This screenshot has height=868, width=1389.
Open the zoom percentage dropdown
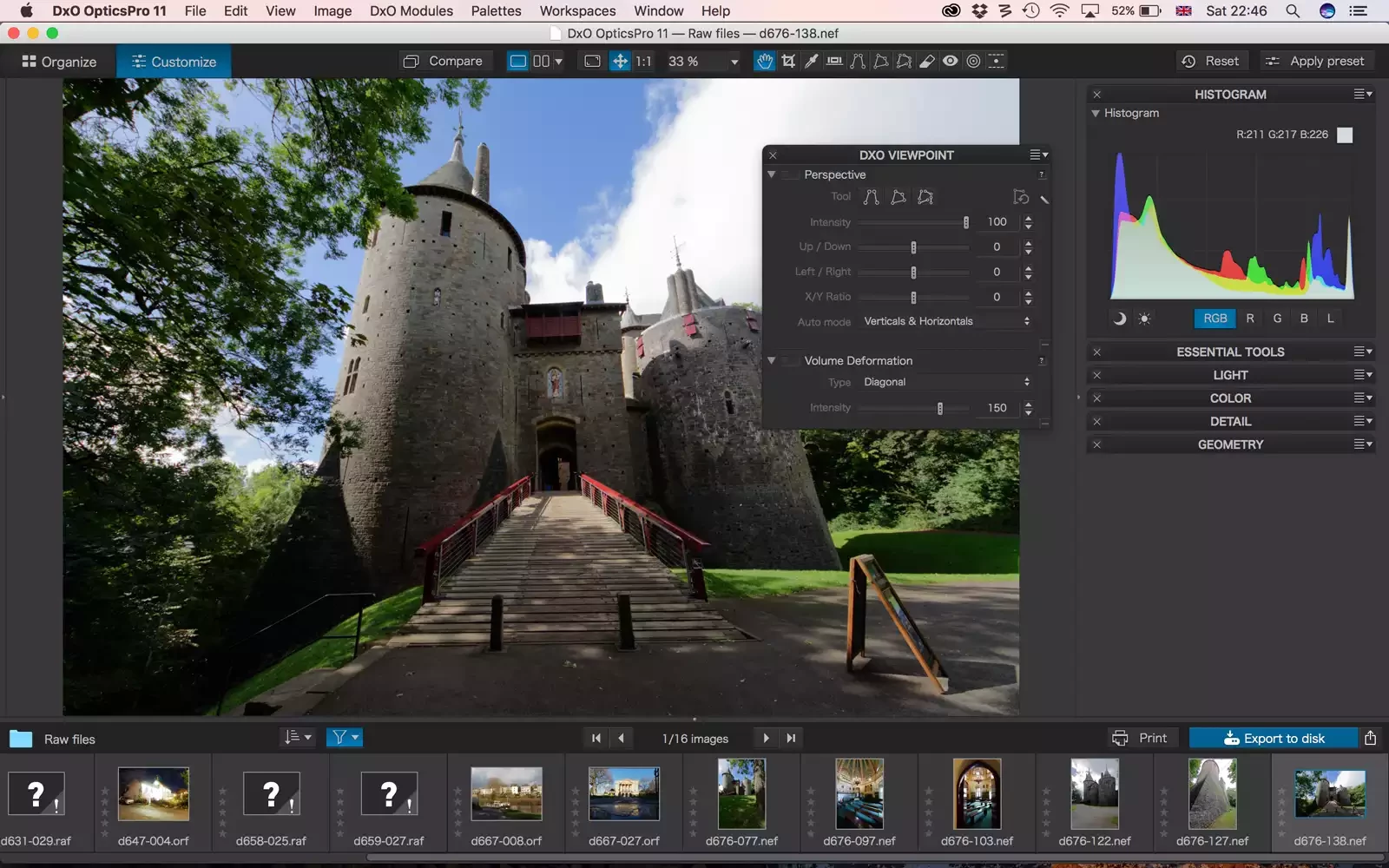(734, 62)
